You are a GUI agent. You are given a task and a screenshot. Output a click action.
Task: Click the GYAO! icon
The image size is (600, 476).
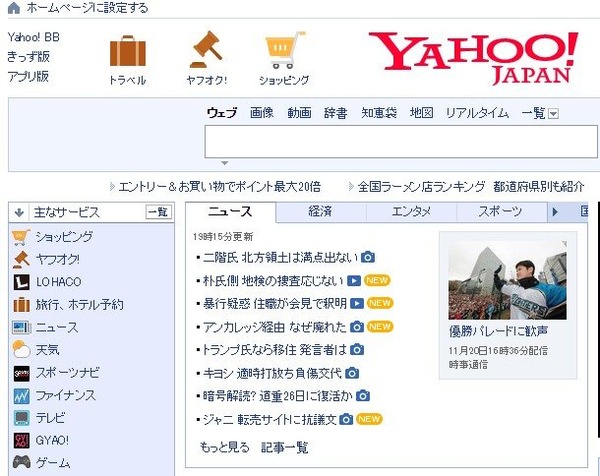tap(21, 440)
